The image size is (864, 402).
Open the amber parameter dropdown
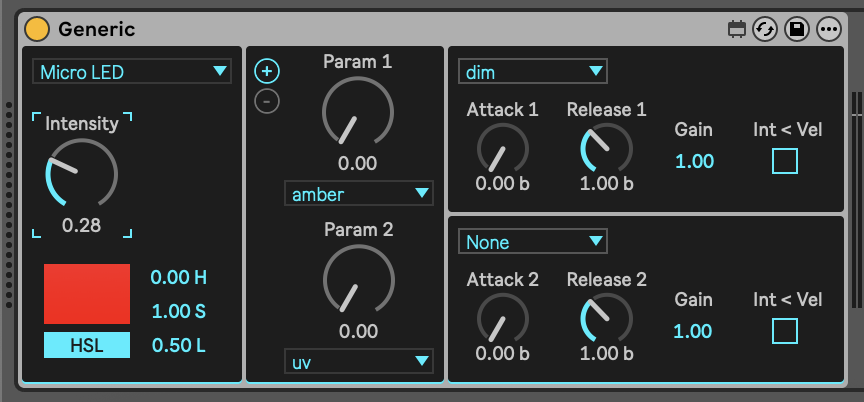point(358,193)
